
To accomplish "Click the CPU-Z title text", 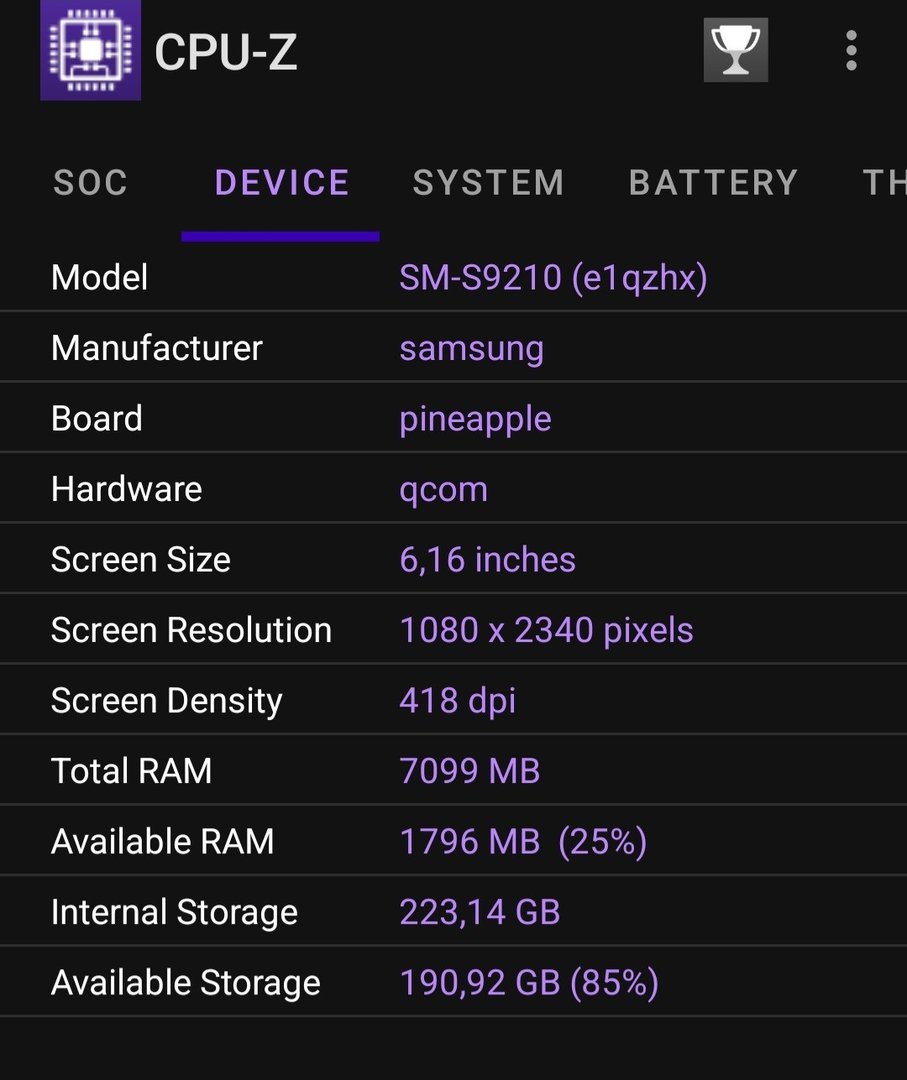I will (x=226, y=52).
